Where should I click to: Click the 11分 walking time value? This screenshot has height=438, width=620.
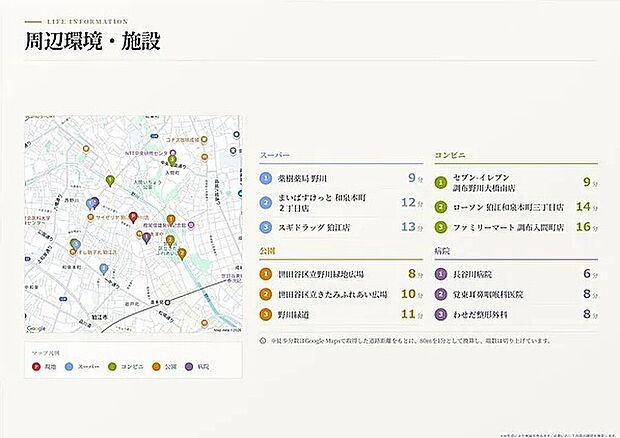pos(412,315)
